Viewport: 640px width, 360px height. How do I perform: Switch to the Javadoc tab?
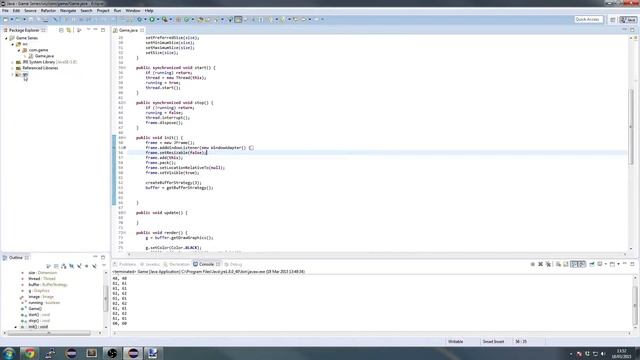(150, 264)
